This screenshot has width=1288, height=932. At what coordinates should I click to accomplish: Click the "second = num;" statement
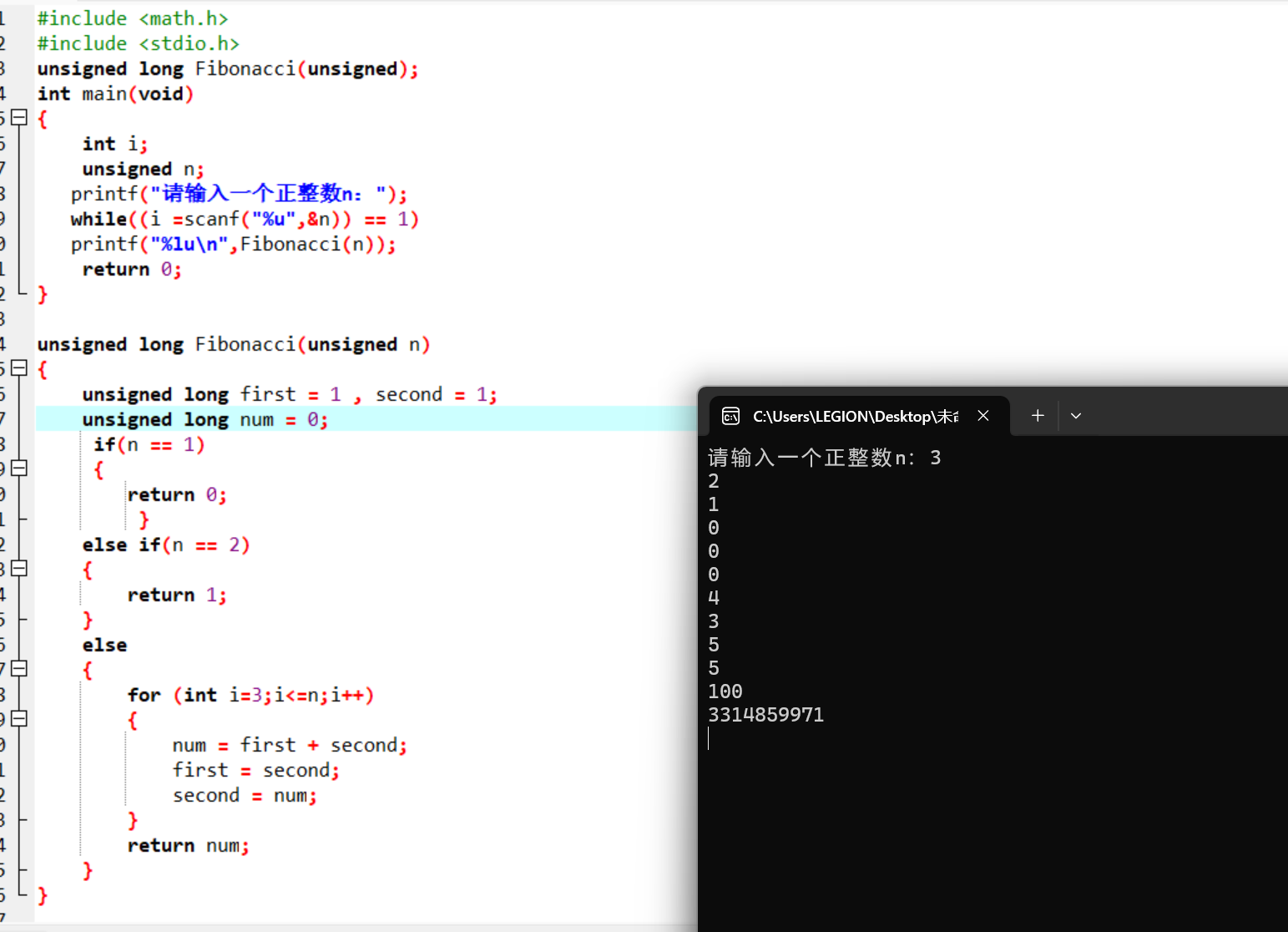point(245,795)
